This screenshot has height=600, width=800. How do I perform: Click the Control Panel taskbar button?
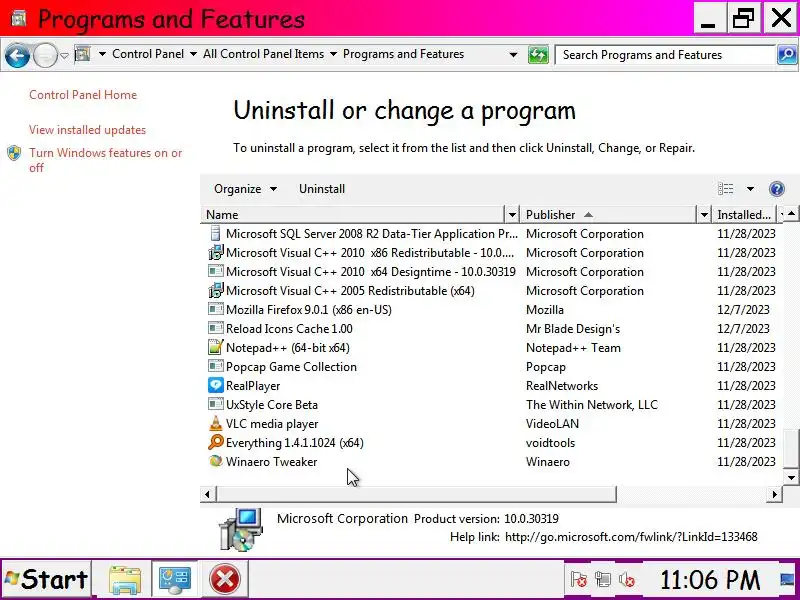175,580
